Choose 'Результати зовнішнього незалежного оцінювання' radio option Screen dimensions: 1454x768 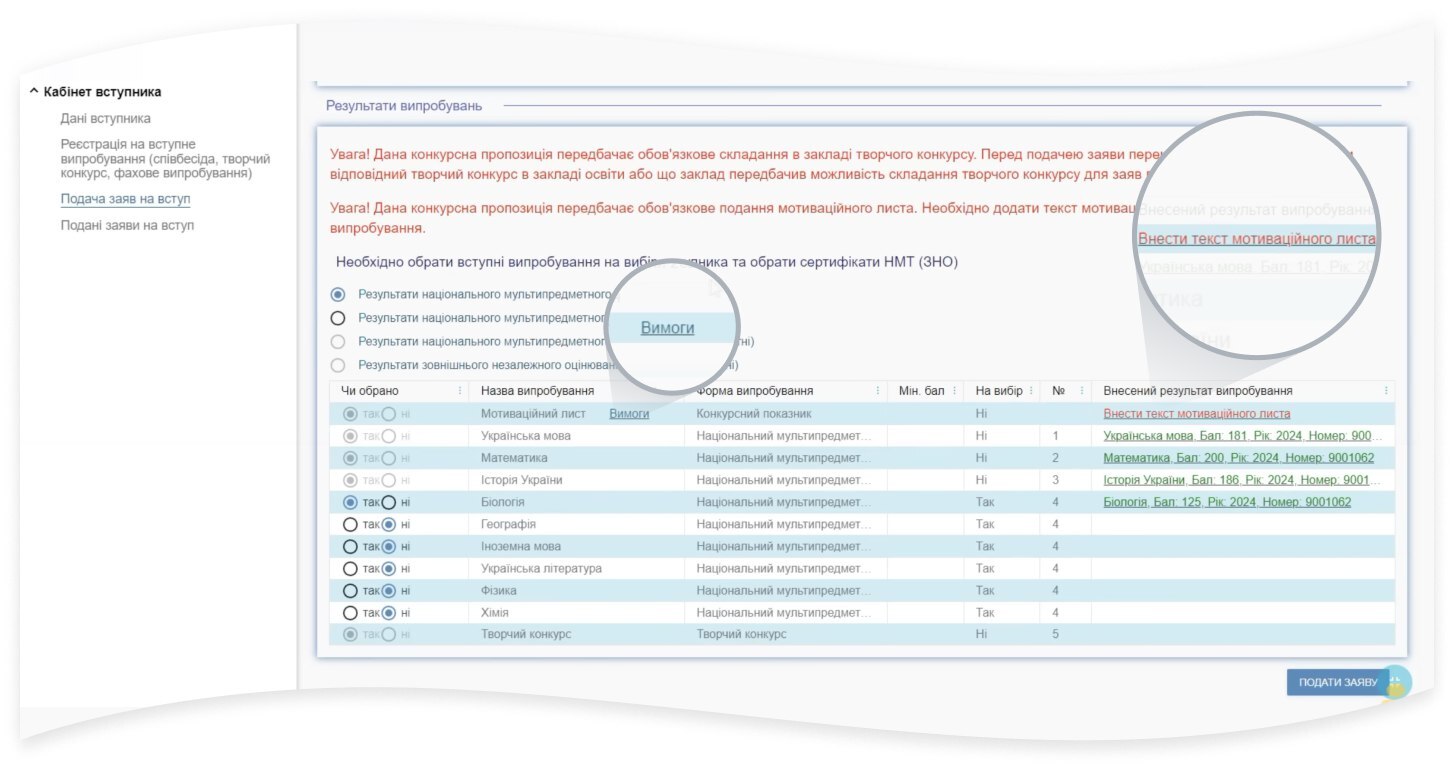[338, 366]
